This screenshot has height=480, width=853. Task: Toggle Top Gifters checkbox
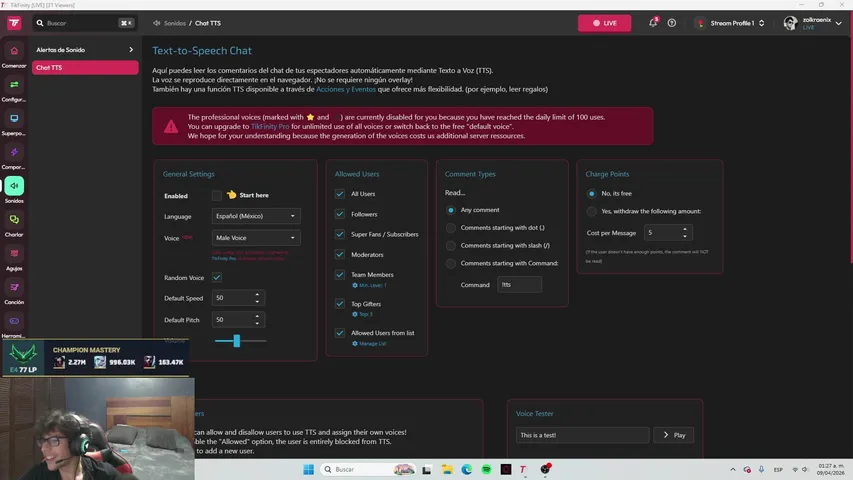339,304
